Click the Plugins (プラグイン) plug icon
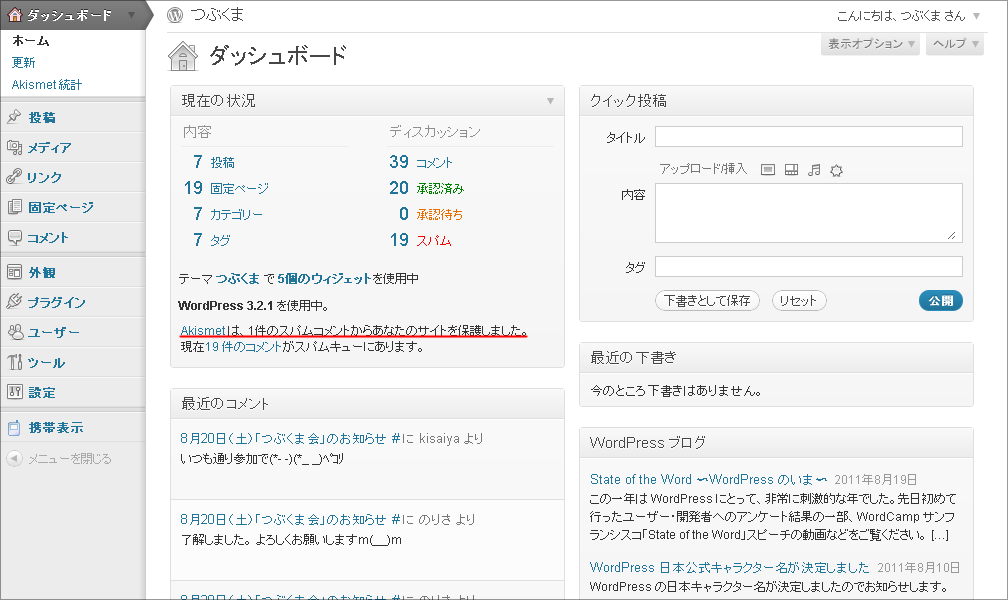The height and width of the screenshot is (600, 1008). [x=14, y=302]
